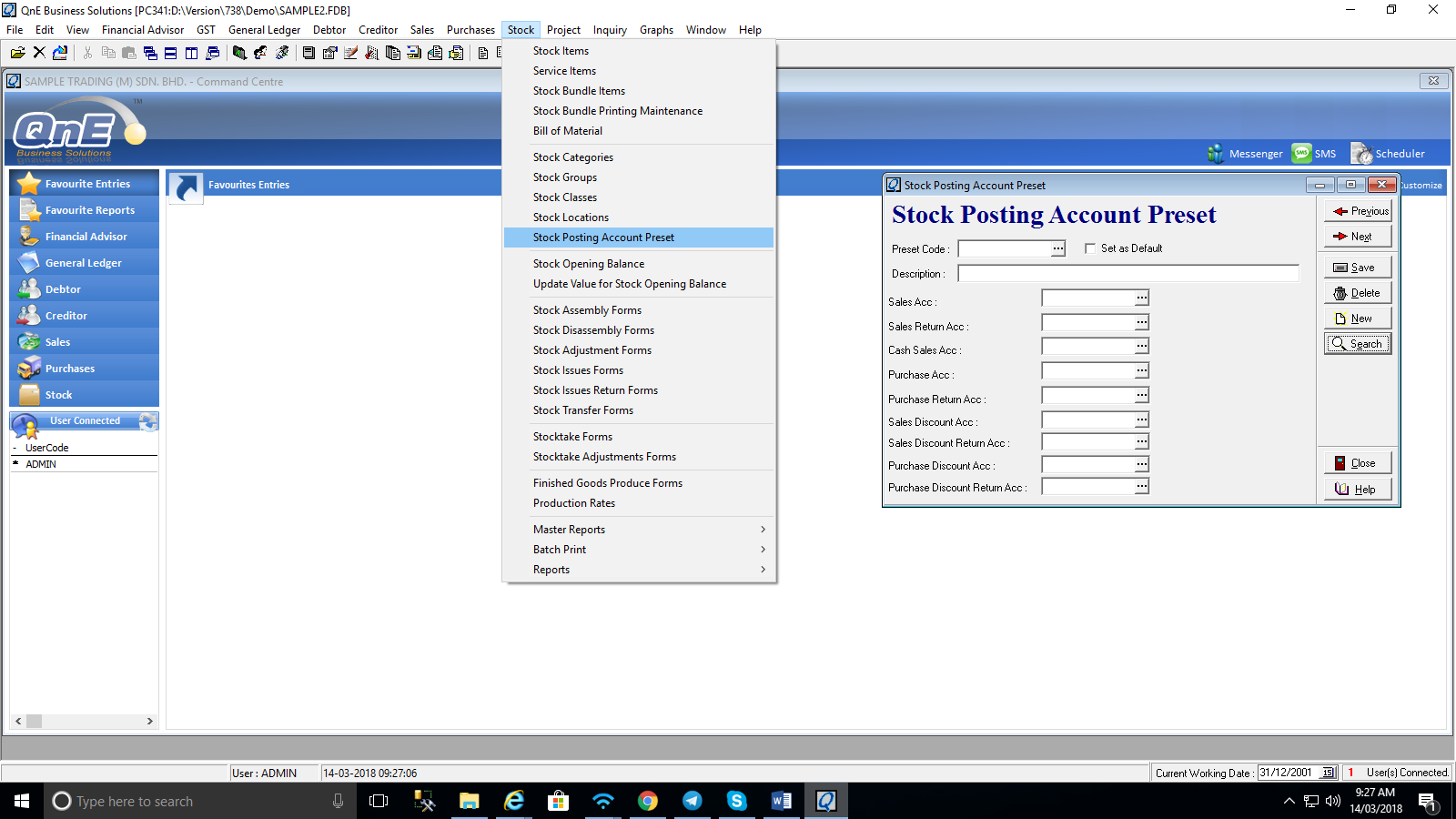This screenshot has width=1456, height=819.
Task: Open Google Chrome from the taskbar
Action: pyautogui.click(x=648, y=801)
